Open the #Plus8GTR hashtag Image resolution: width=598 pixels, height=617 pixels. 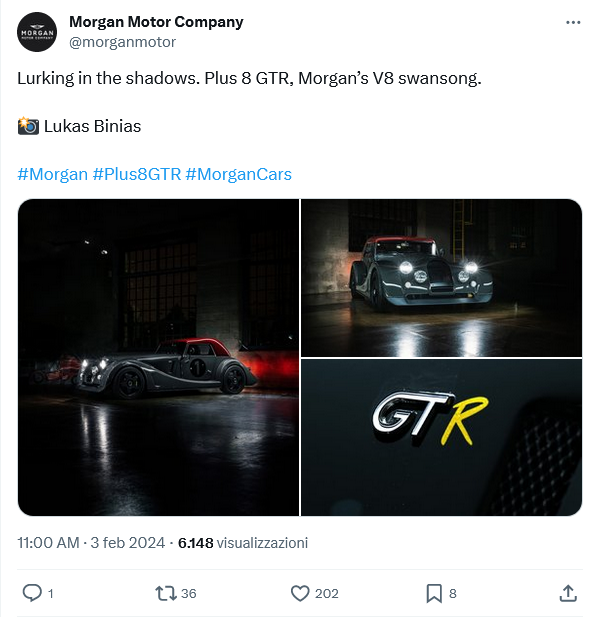[137, 174]
